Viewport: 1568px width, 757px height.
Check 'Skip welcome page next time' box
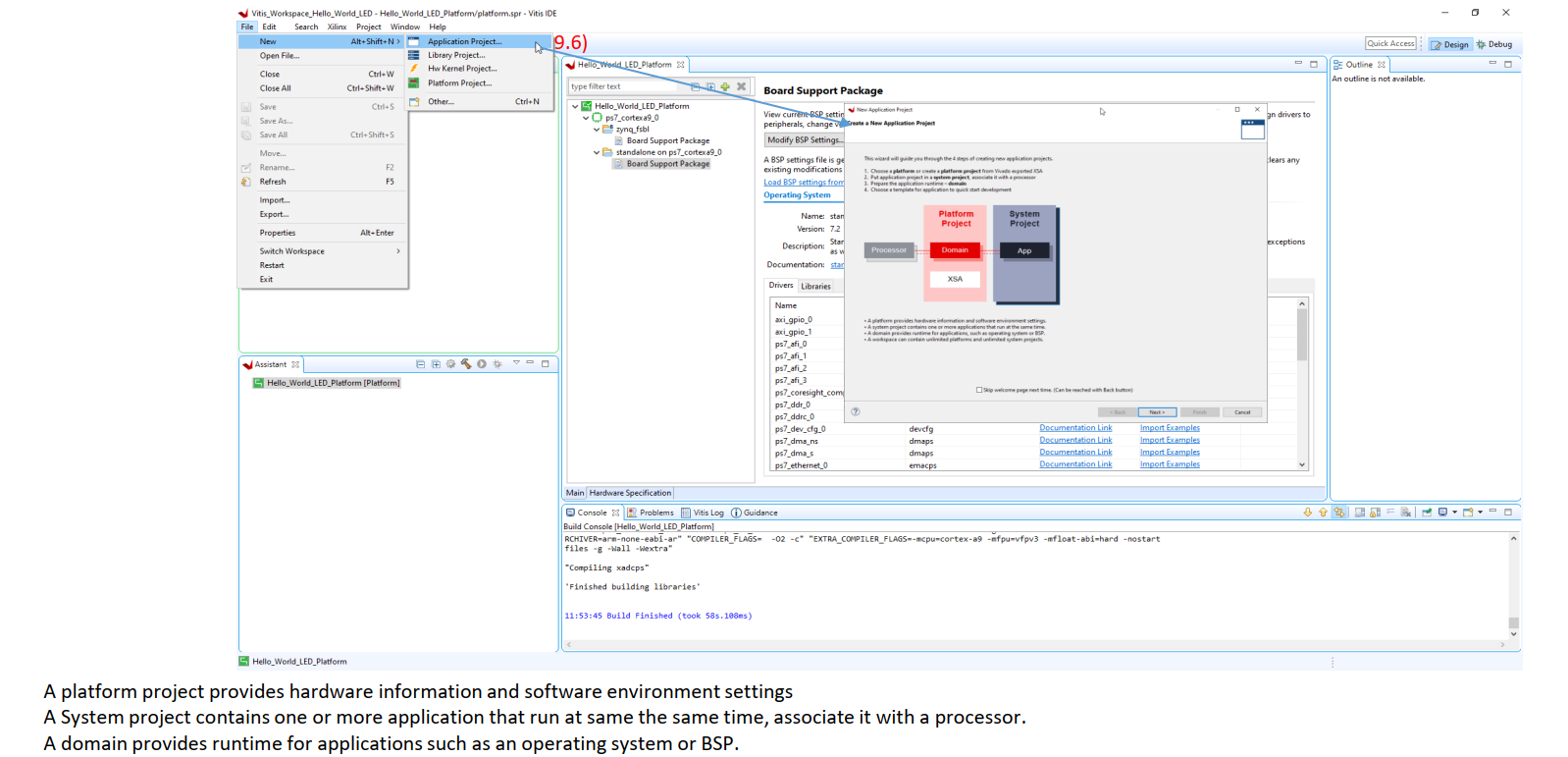pos(979,390)
